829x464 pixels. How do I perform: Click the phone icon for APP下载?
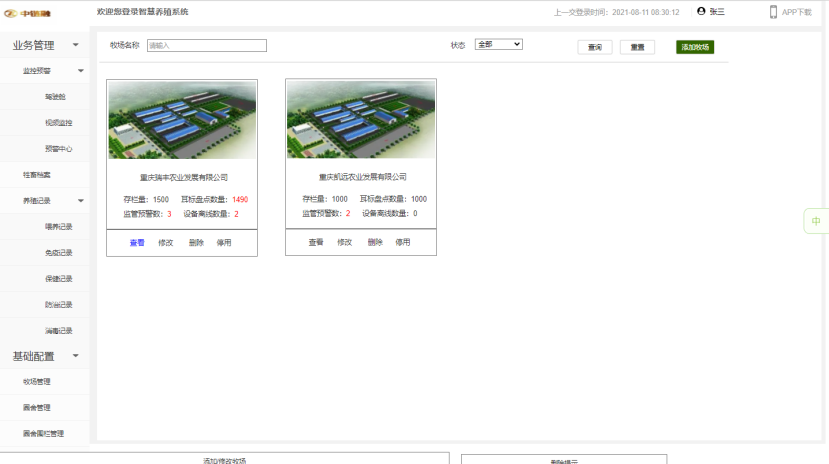coord(773,12)
